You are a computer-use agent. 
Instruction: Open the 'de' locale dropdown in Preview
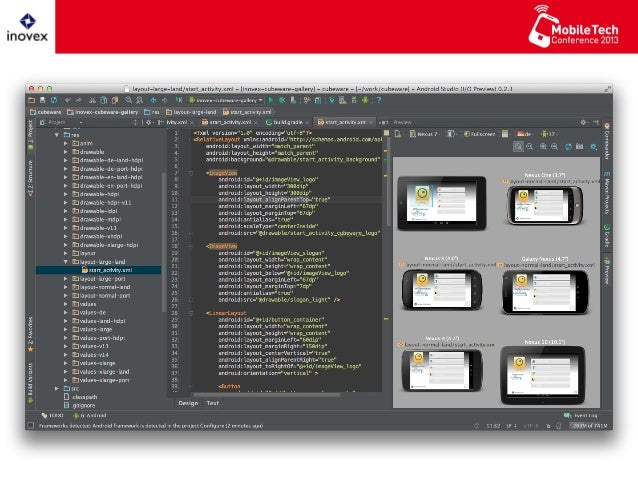coord(525,134)
